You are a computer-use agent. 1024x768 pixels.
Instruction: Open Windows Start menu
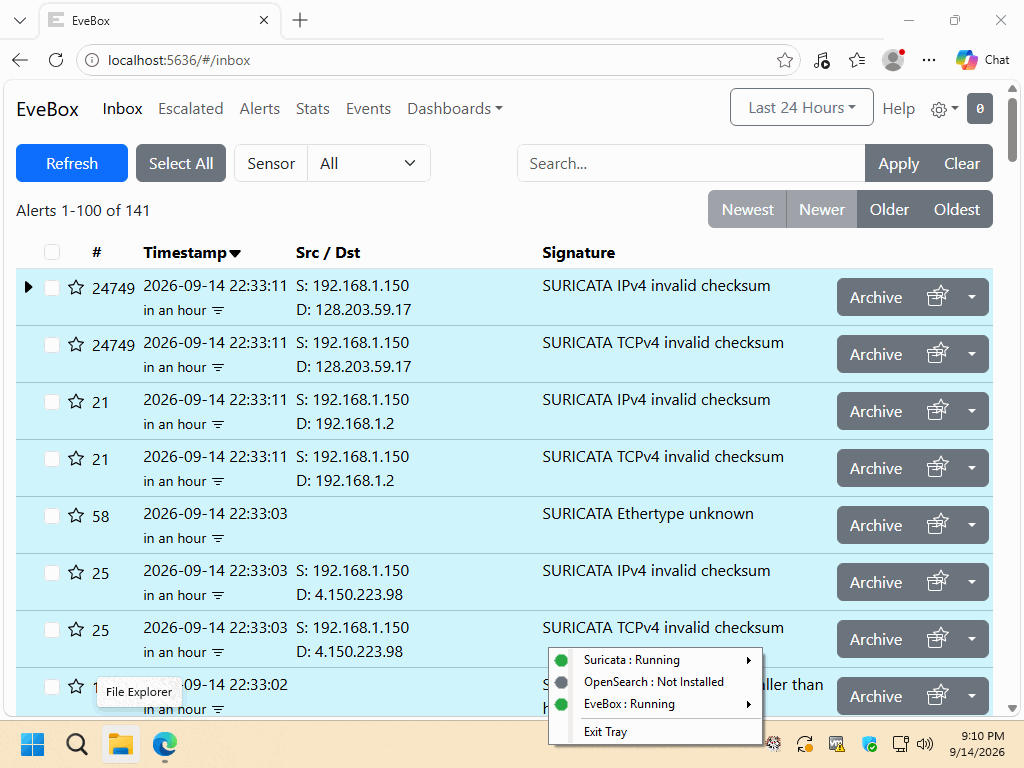pyautogui.click(x=32, y=744)
